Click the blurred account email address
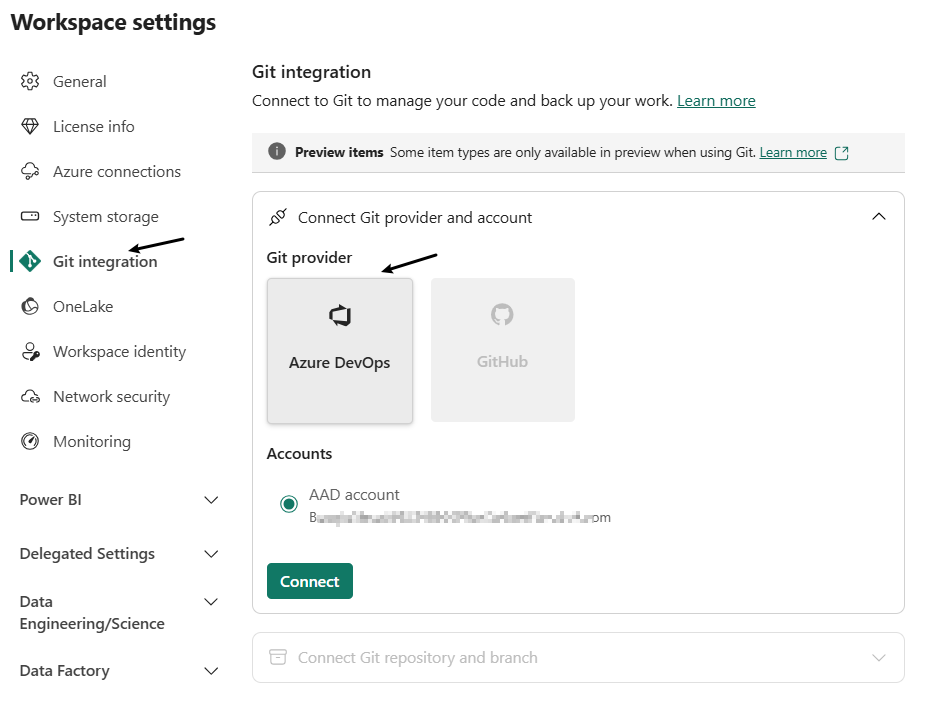942x702 pixels. [460, 517]
